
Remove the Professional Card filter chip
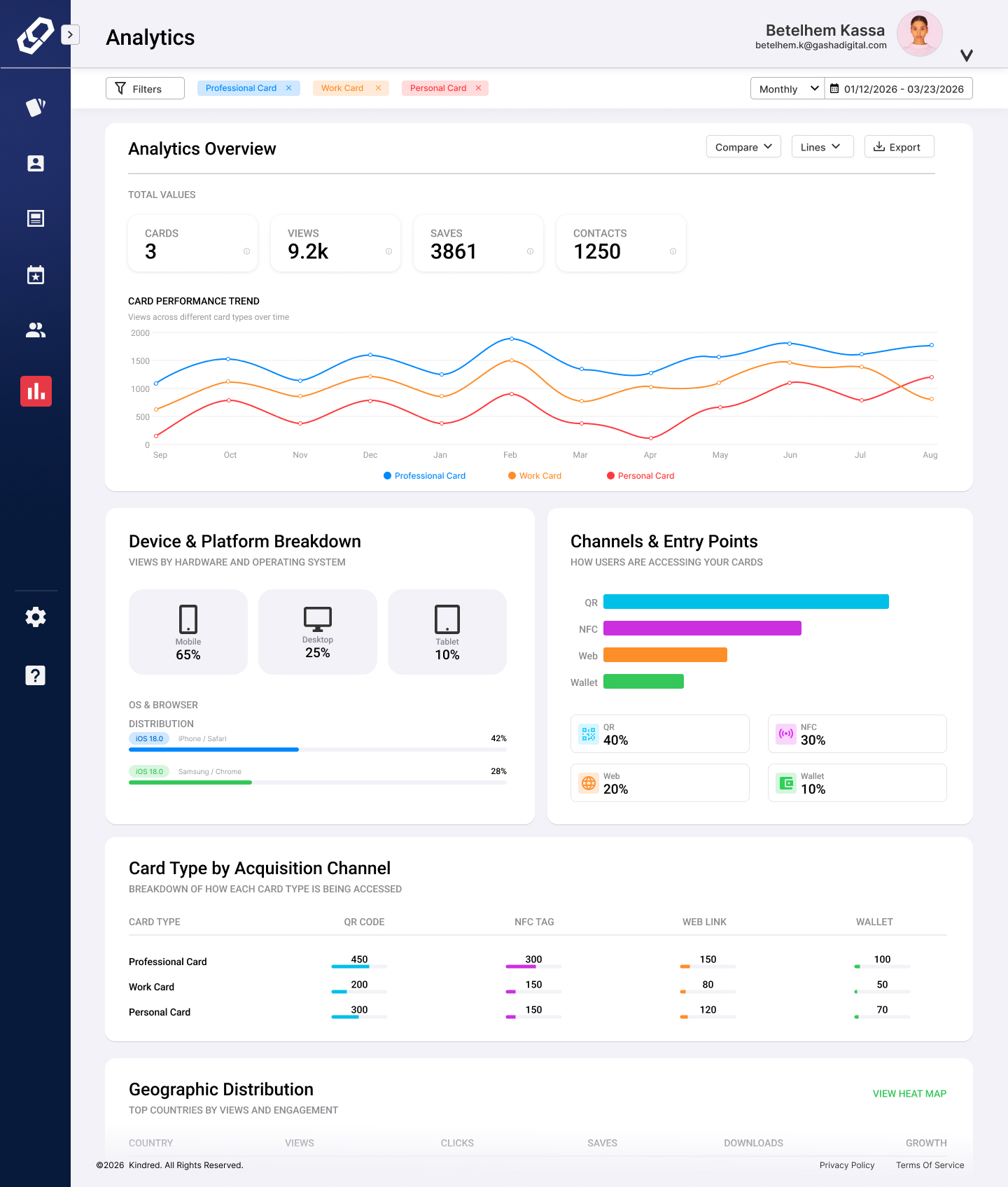288,88
